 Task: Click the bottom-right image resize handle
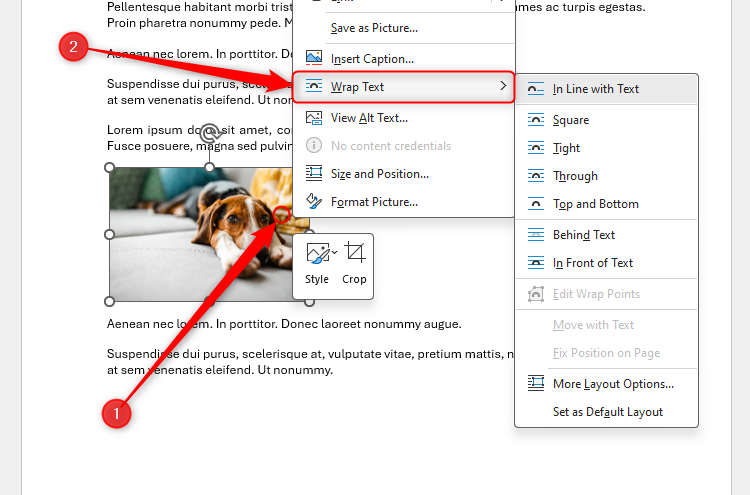tap(309, 301)
